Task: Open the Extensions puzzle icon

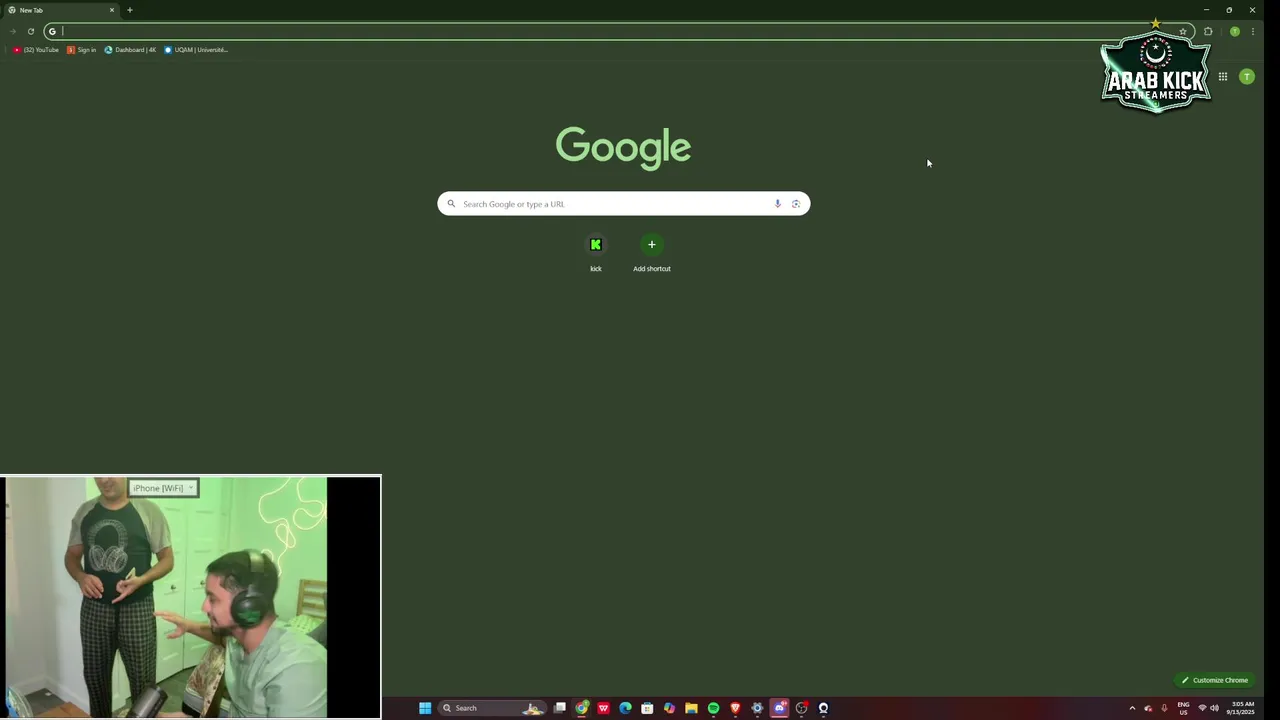Action: click(x=1208, y=31)
